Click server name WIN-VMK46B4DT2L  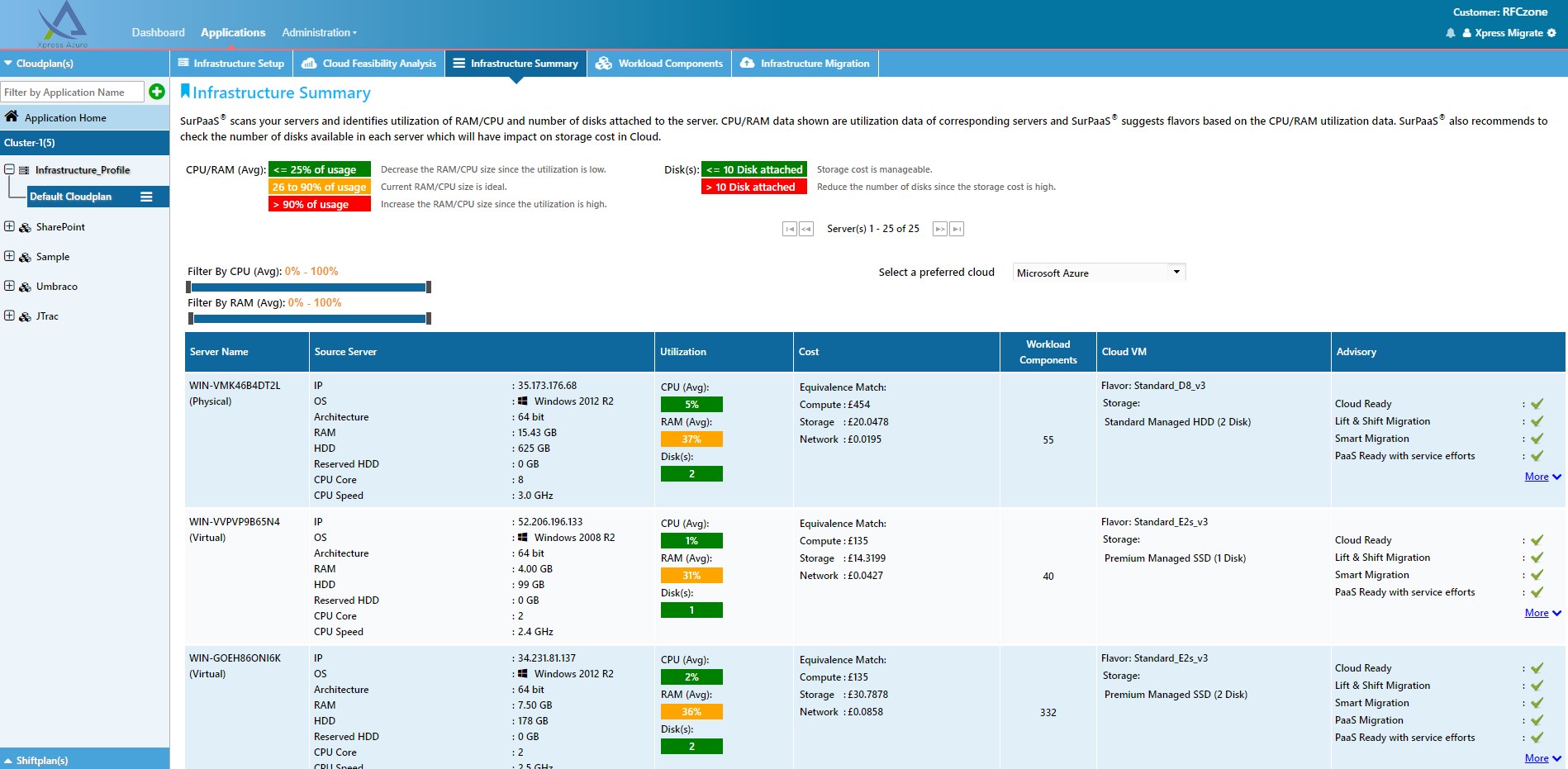(x=235, y=386)
